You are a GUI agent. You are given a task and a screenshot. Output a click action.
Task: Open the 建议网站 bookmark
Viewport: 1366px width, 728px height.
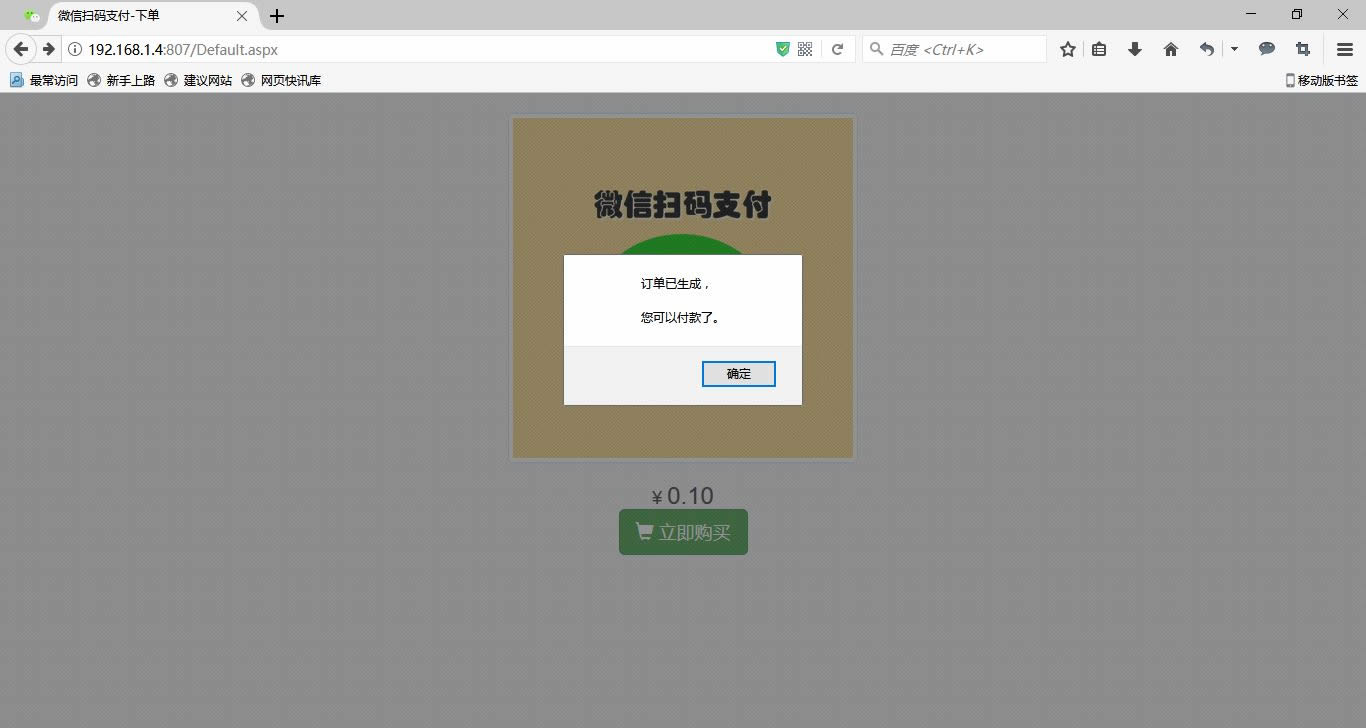tap(198, 80)
